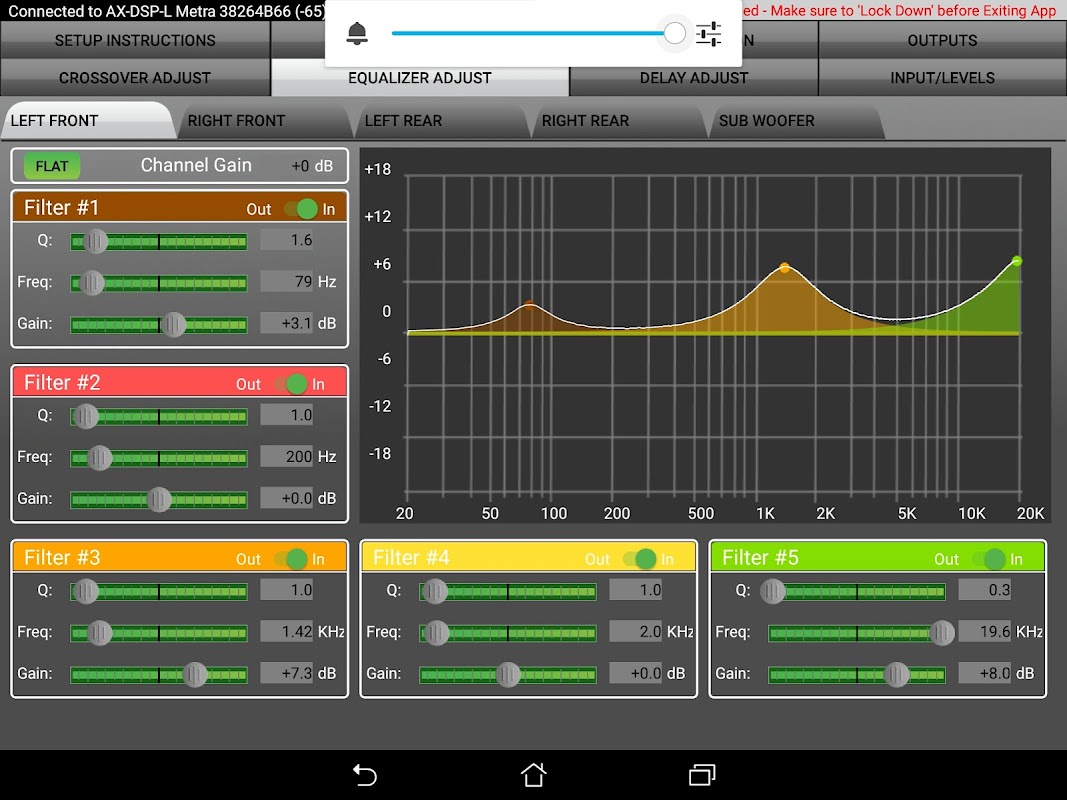Viewport: 1067px width, 800px height.
Task: Select the orange peak marker on graph
Action: [784, 268]
